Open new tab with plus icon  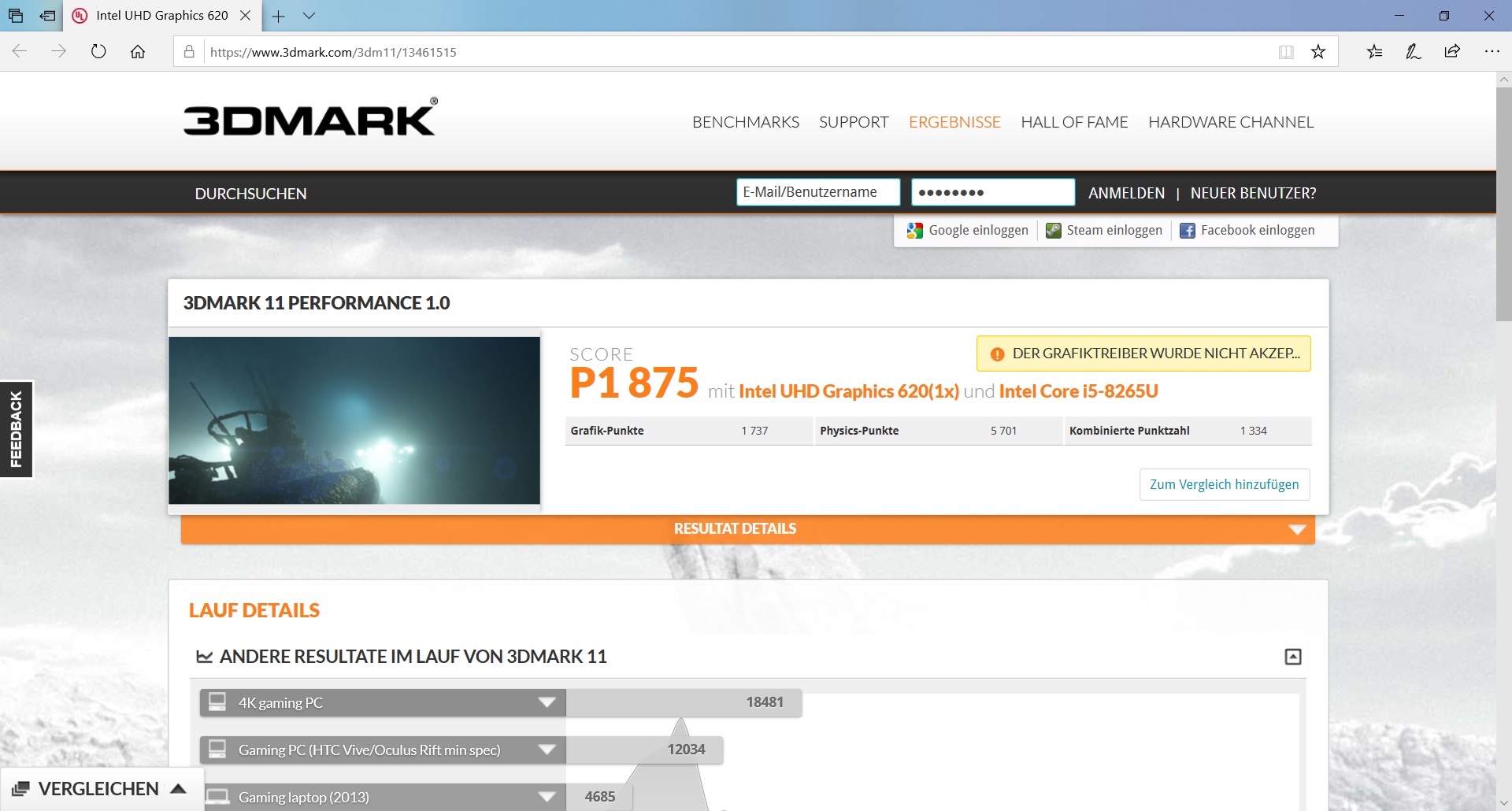[x=278, y=16]
